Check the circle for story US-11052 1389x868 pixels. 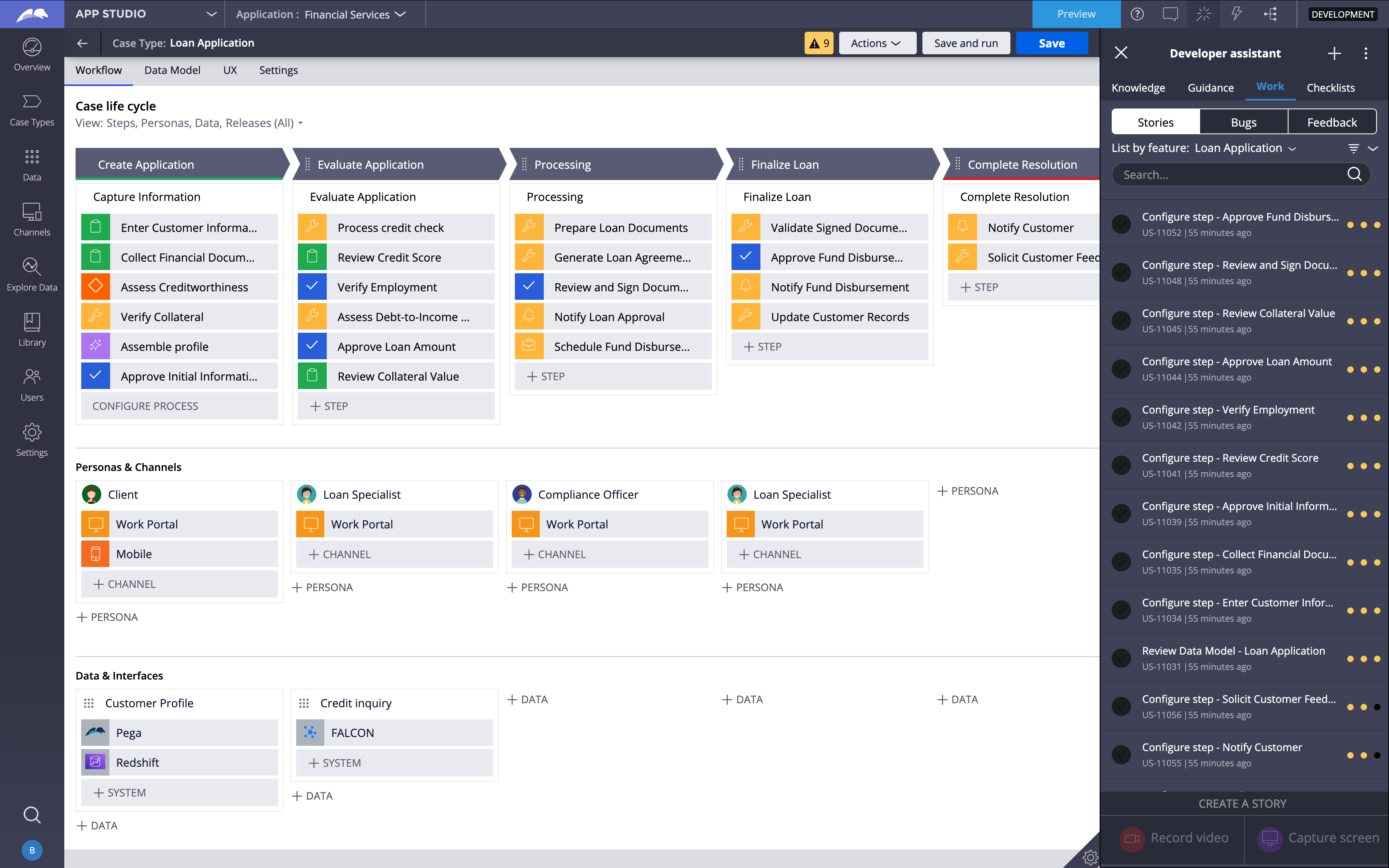(1121, 224)
